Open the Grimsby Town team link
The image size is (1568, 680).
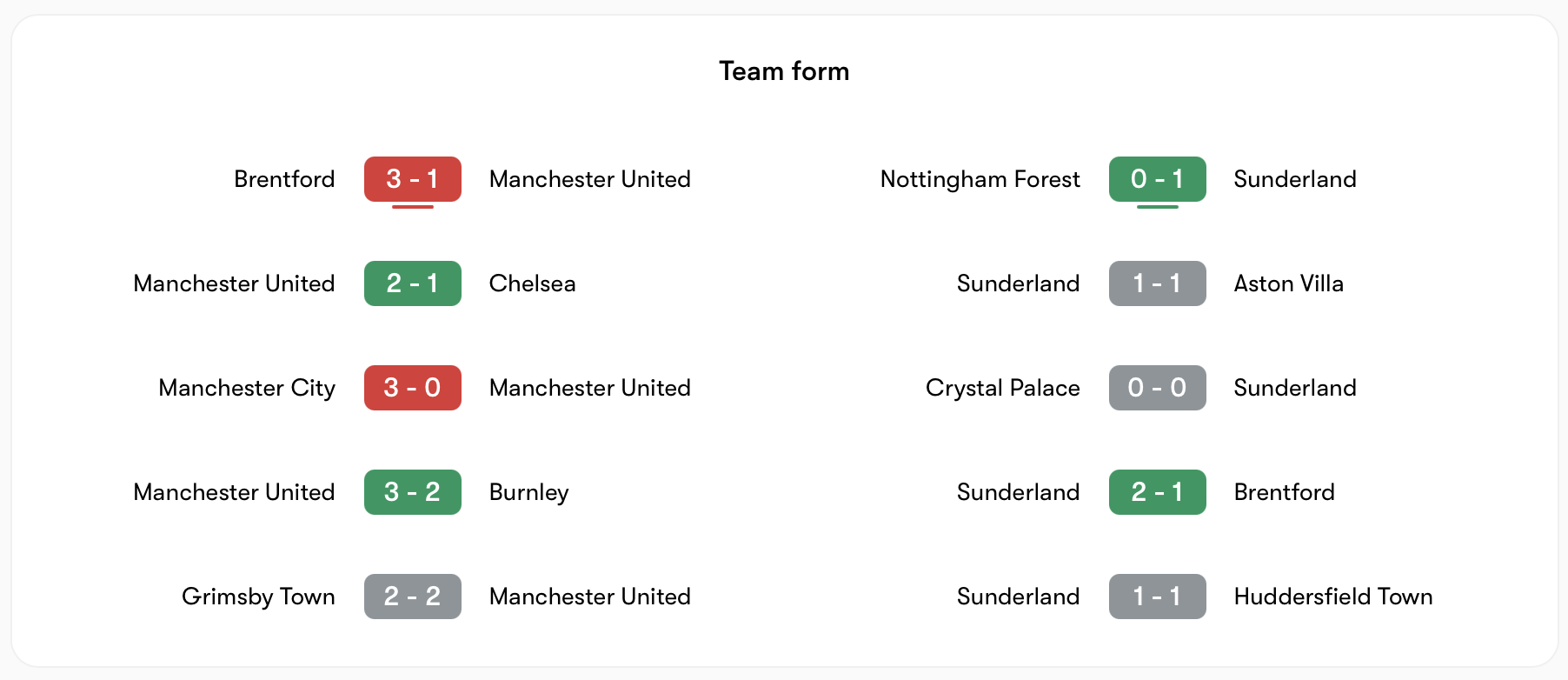(258, 597)
